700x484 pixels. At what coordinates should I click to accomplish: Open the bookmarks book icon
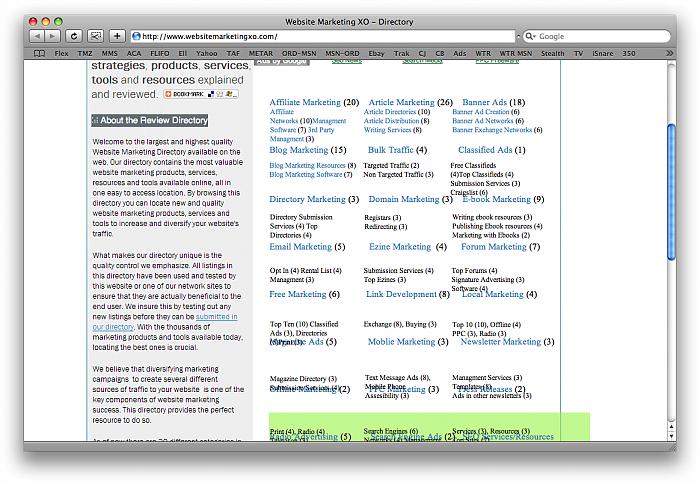39,53
